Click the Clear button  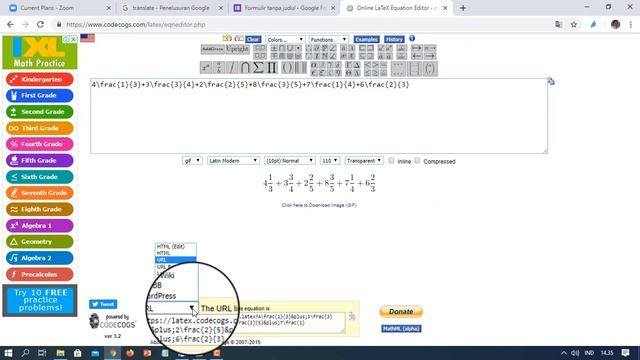[253, 40]
